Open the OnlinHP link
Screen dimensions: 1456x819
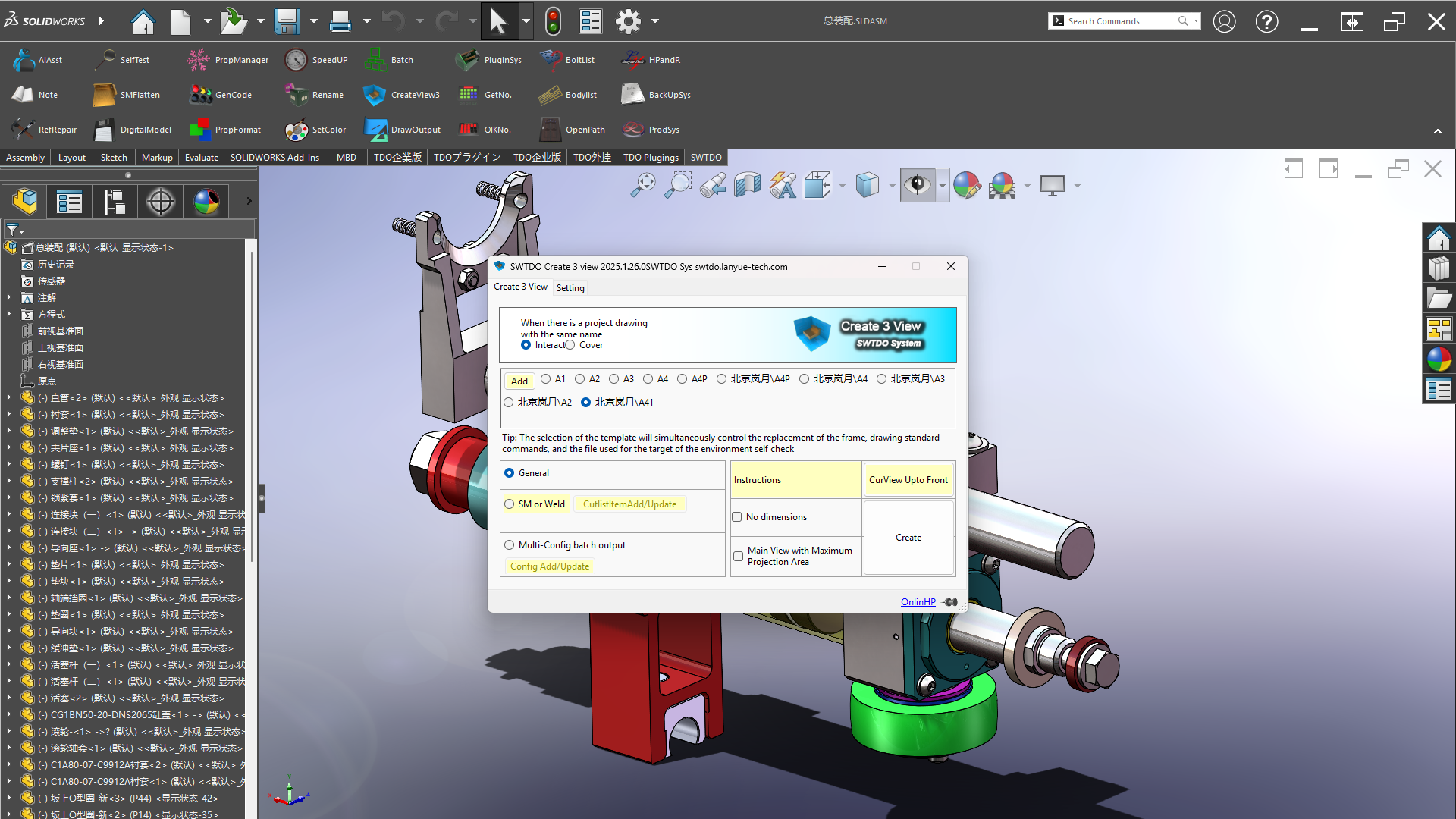[918, 601]
